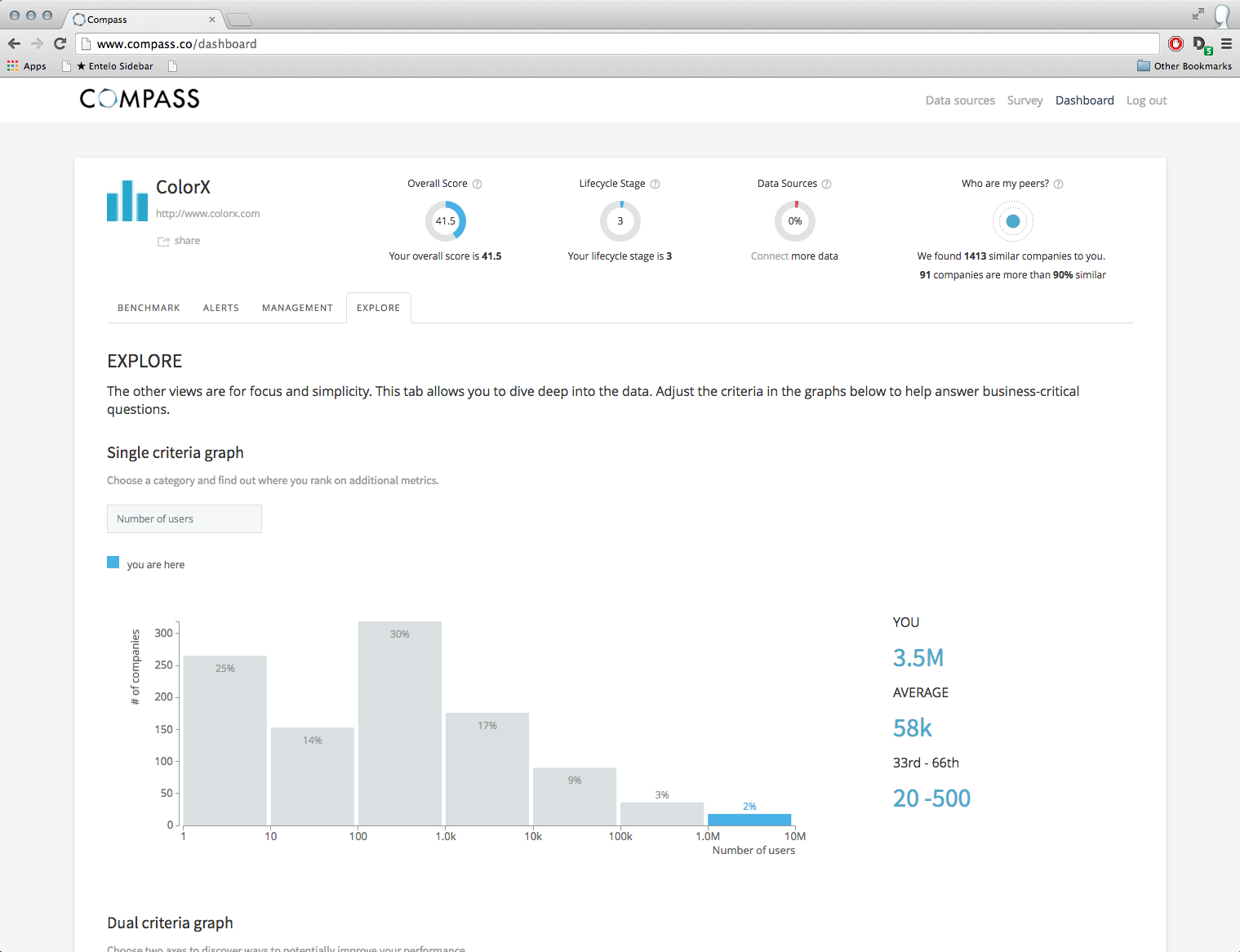Click the 41.5 overall score donut
Image resolution: width=1240 pixels, height=952 pixels.
[446, 221]
